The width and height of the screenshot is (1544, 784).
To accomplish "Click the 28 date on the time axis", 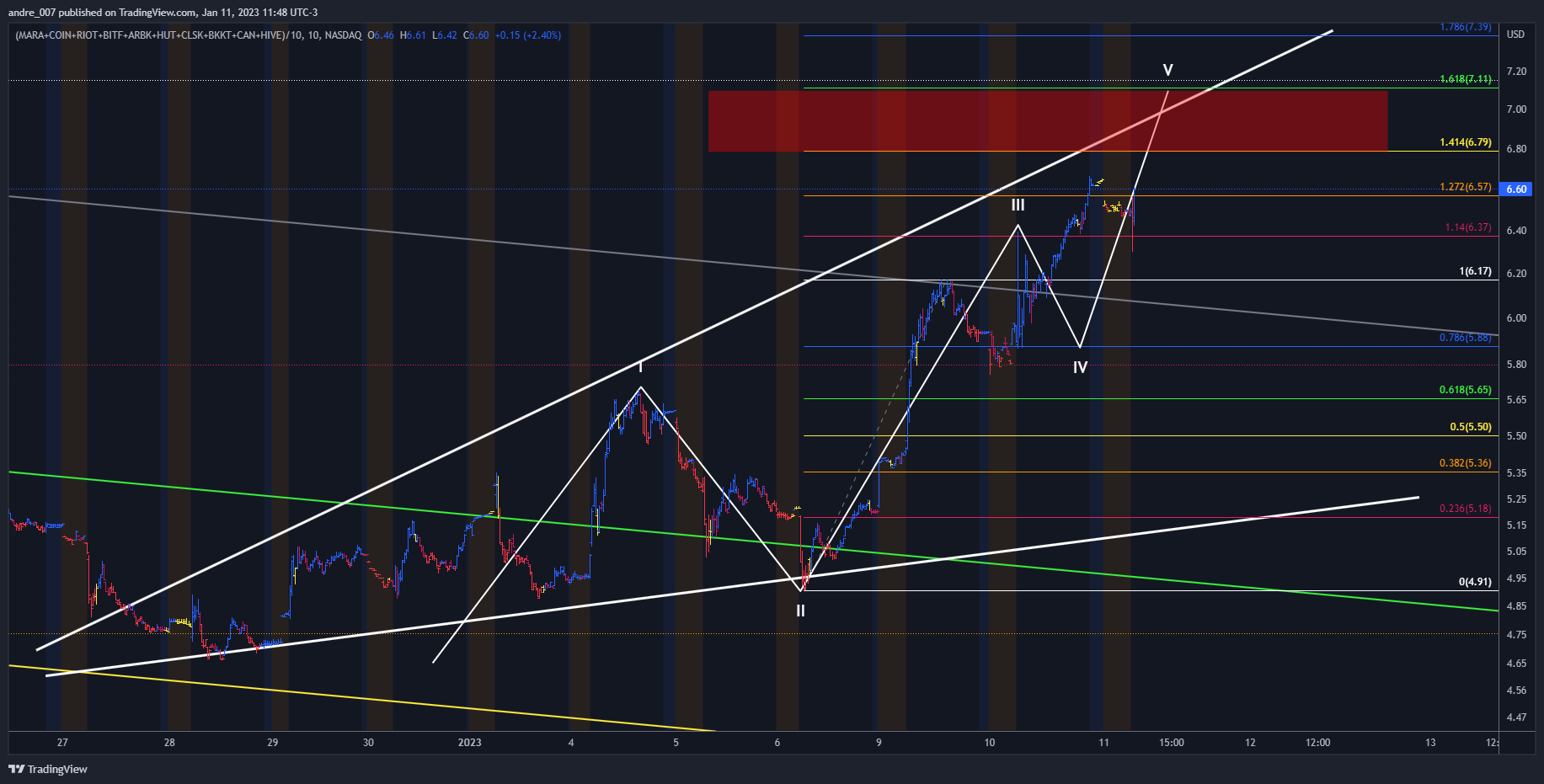I will coord(169,743).
